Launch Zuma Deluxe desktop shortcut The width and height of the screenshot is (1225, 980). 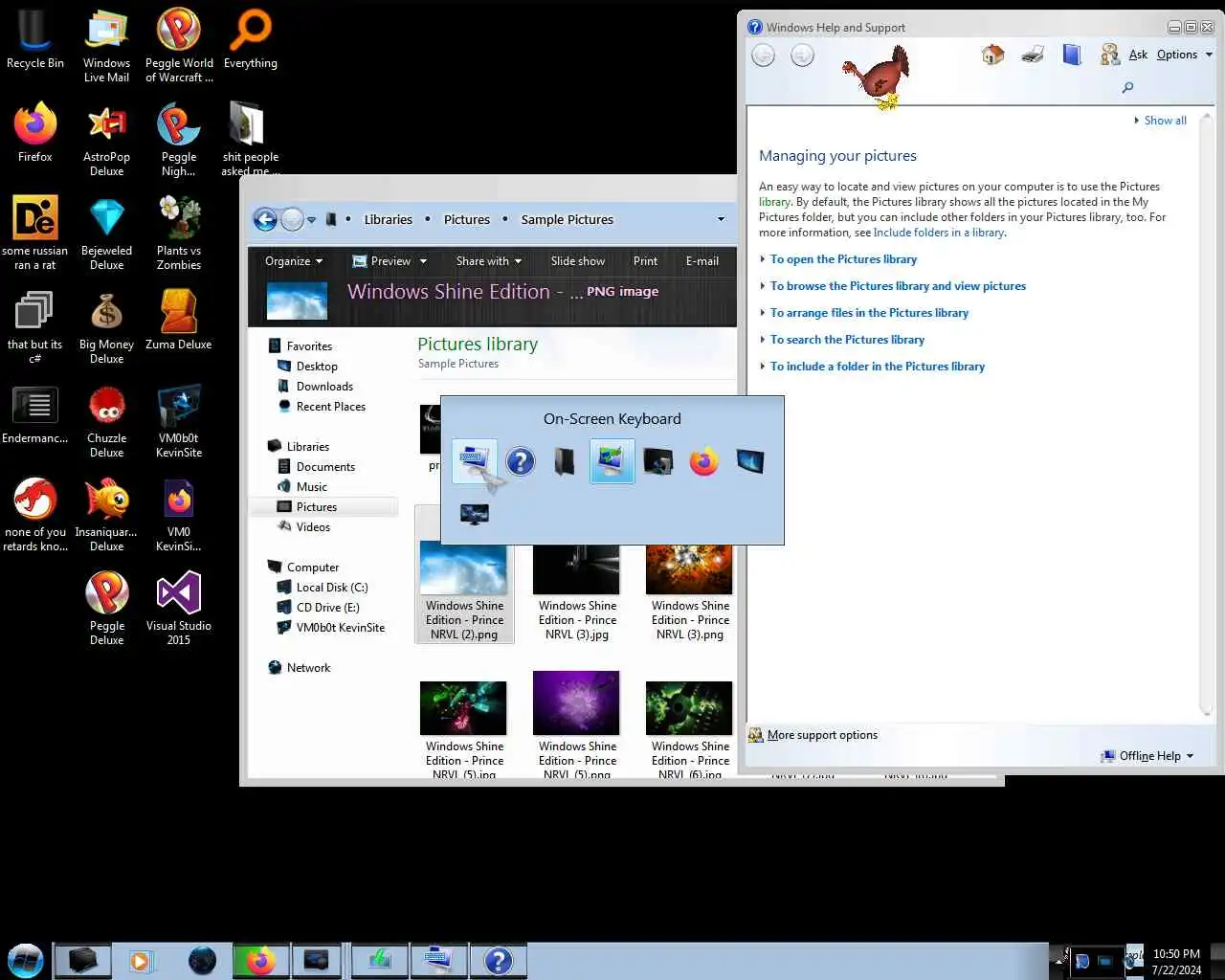(179, 321)
